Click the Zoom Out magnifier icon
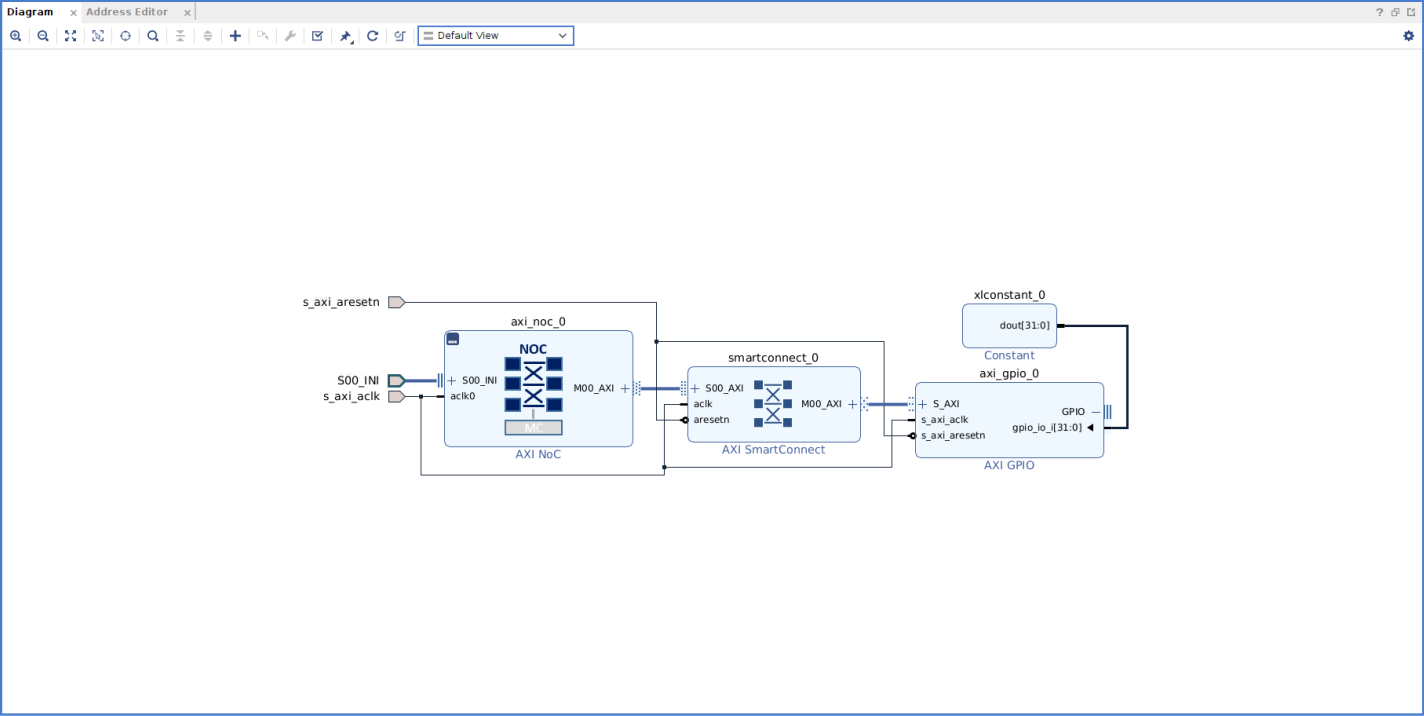 coord(43,36)
